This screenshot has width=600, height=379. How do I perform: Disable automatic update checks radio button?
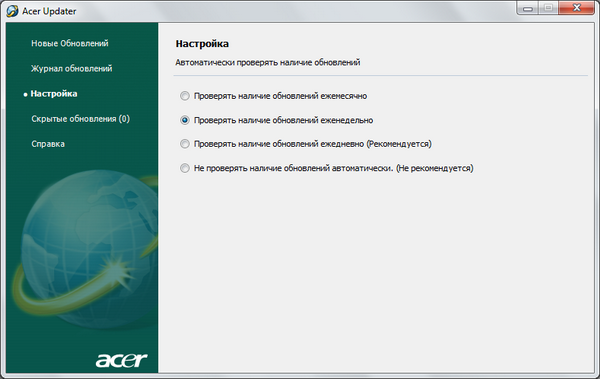click(185, 168)
